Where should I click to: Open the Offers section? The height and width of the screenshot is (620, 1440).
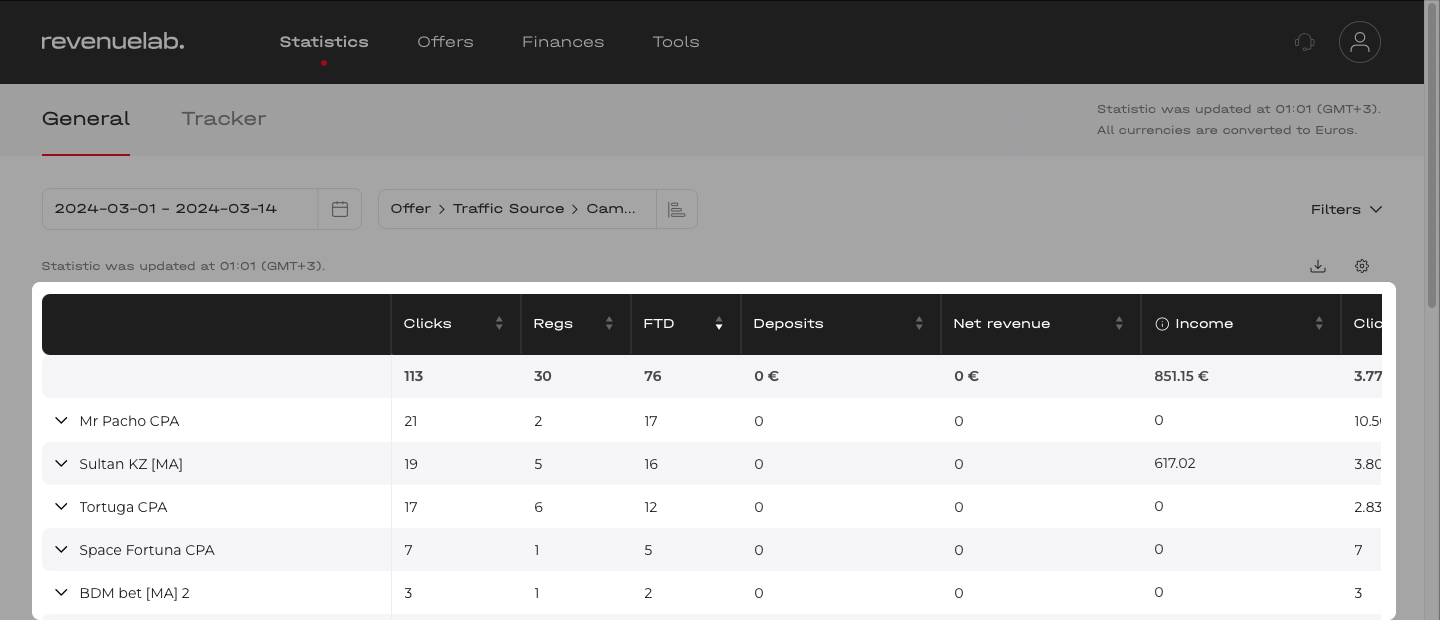[445, 42]
